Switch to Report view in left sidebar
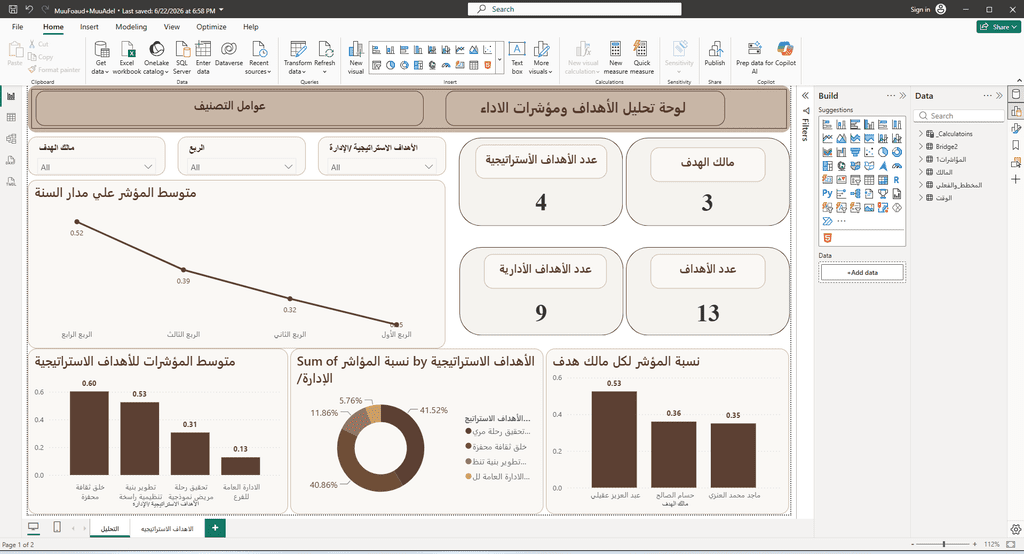1024x554 pixels. click(x=11, y=97)
